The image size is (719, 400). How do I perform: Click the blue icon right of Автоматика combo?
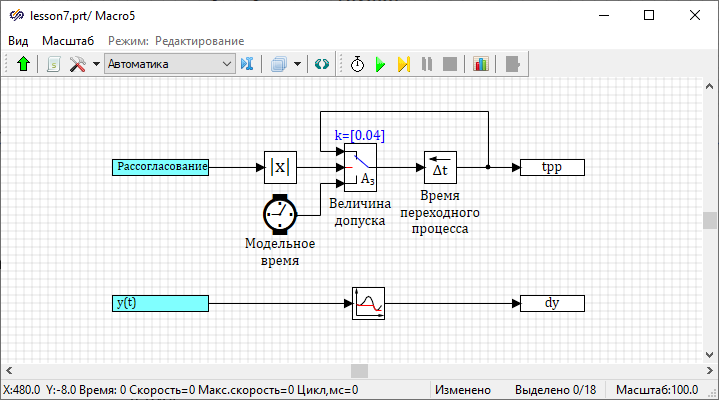point(247,64)
